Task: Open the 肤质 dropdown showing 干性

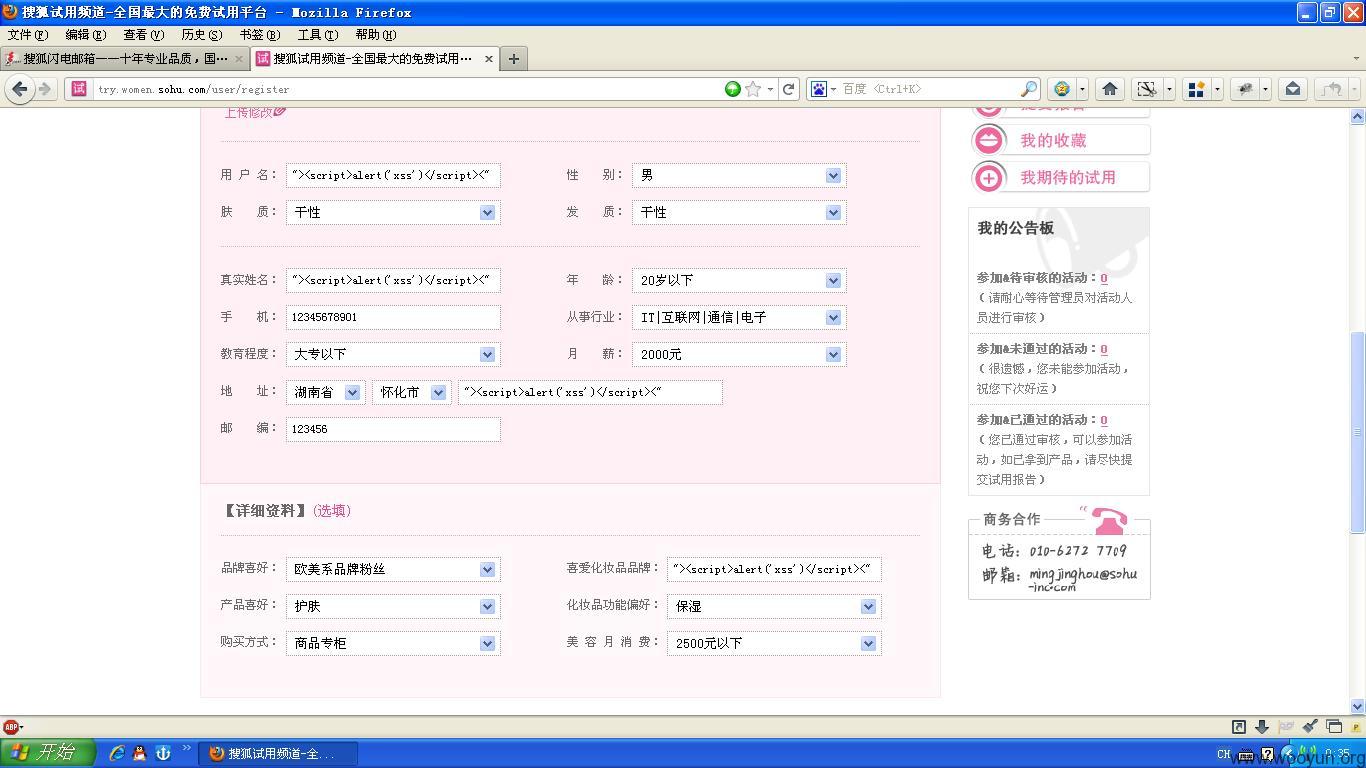Action: [x=393, y=212]
